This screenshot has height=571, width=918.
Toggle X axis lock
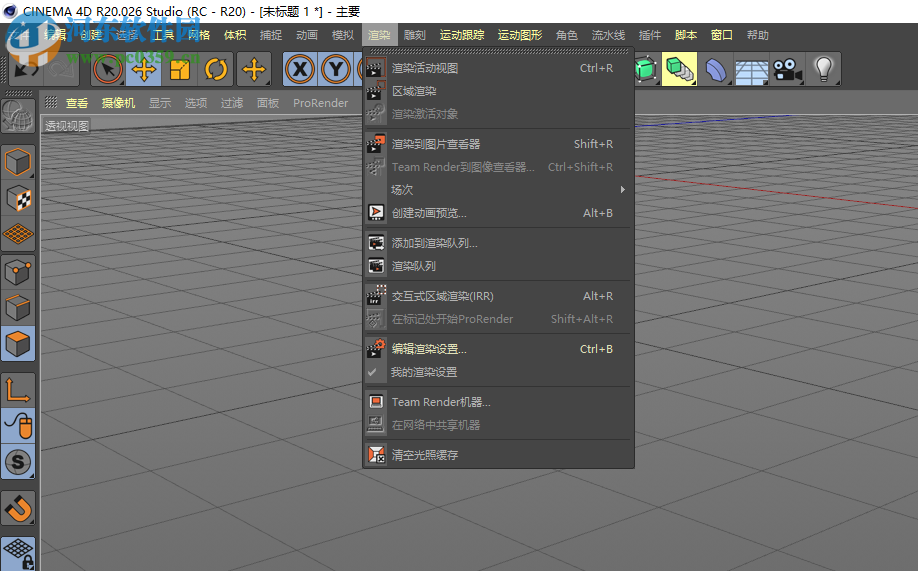300,70
